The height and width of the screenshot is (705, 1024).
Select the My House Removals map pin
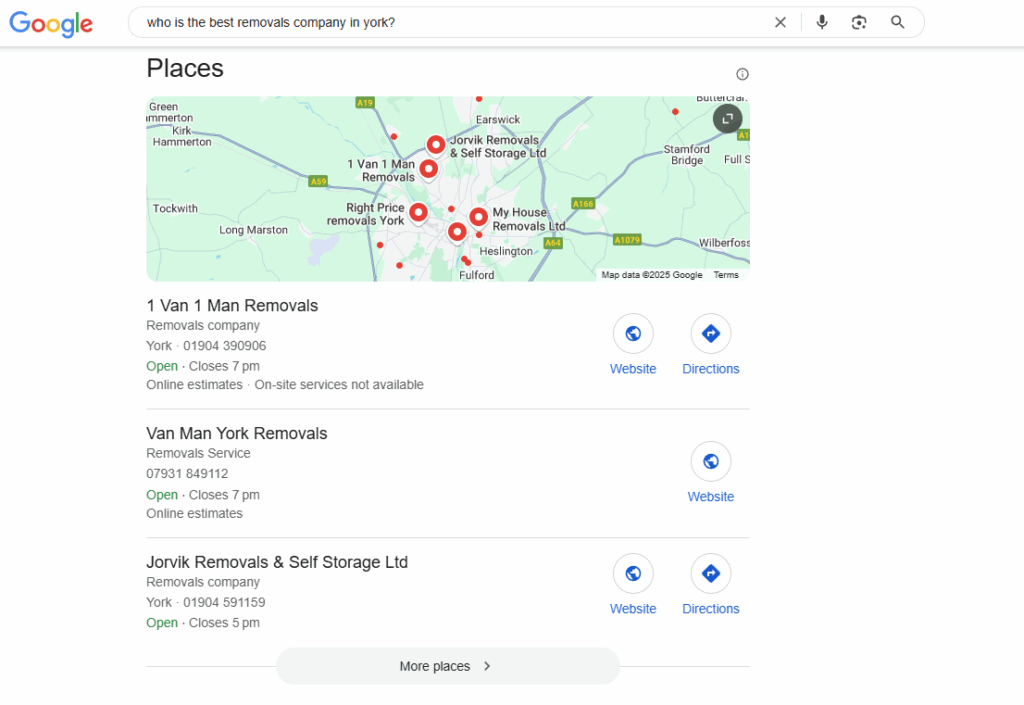(x=478, y=217)
